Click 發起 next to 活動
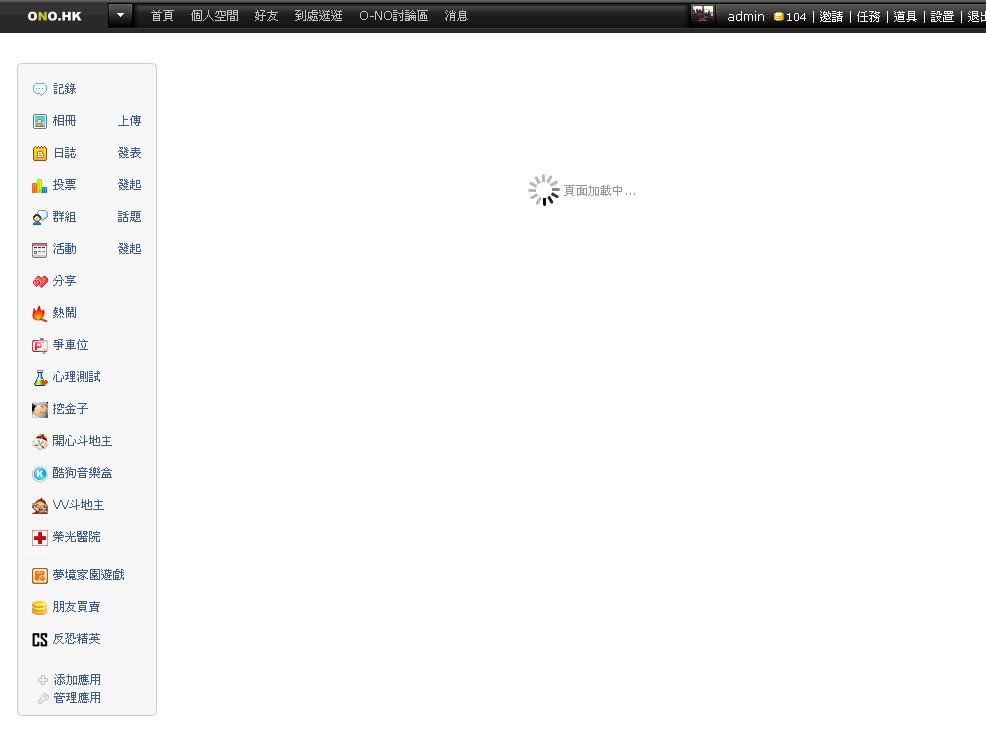986x736 pixels. pyautogui.click(x=130, y=249)
